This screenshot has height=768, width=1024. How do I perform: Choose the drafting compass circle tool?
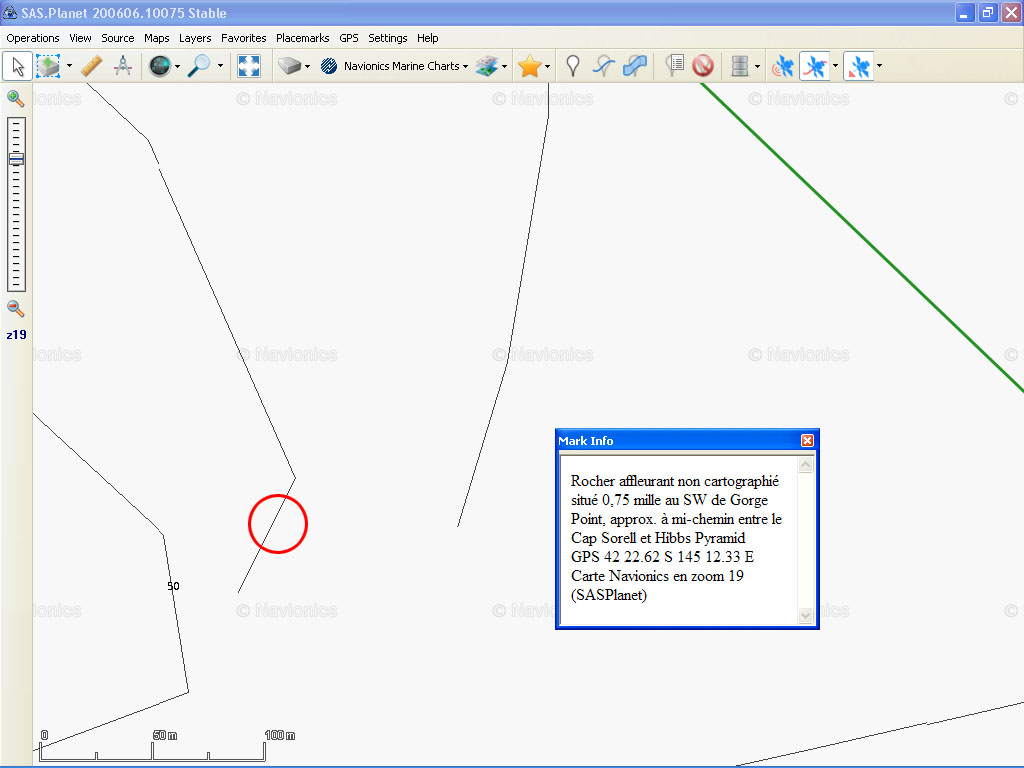[123, 66]
